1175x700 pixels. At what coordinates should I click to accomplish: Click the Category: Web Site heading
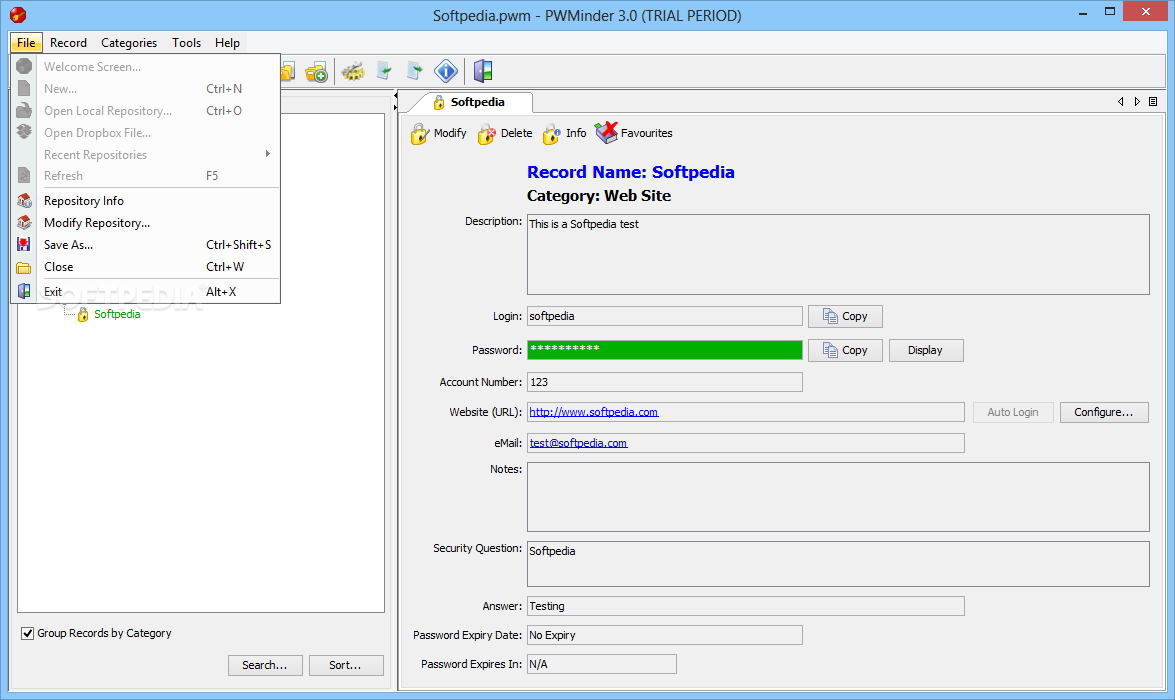599,196
